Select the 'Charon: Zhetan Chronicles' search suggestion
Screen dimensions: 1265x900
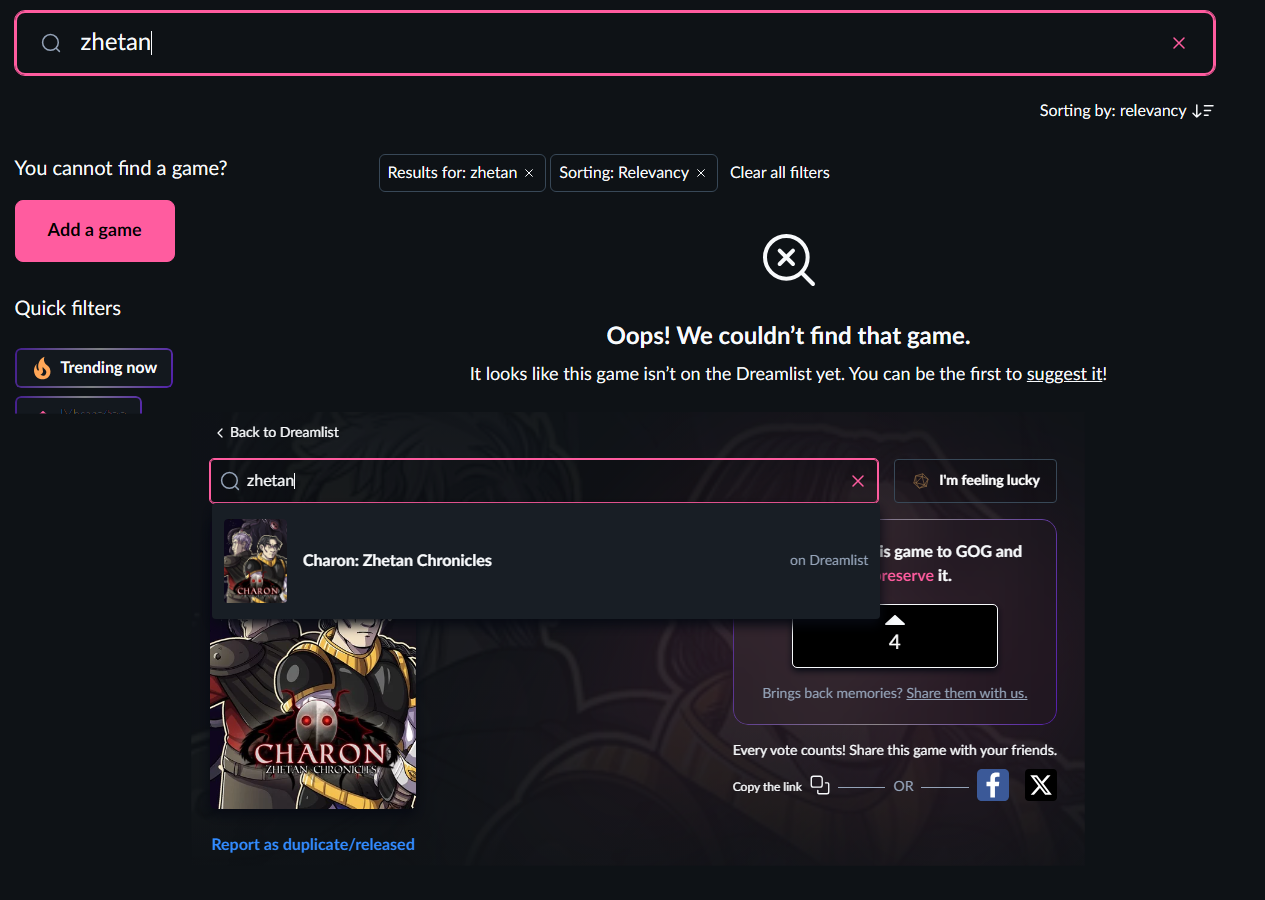coord(546,561)
